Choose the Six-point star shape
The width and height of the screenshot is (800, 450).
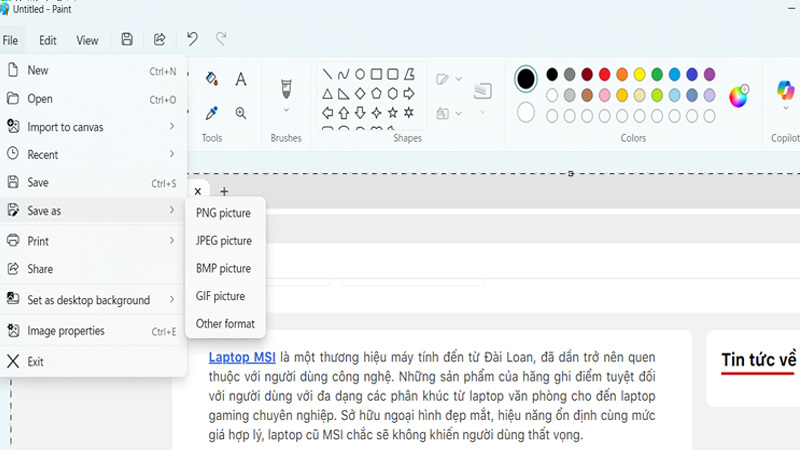409,113
